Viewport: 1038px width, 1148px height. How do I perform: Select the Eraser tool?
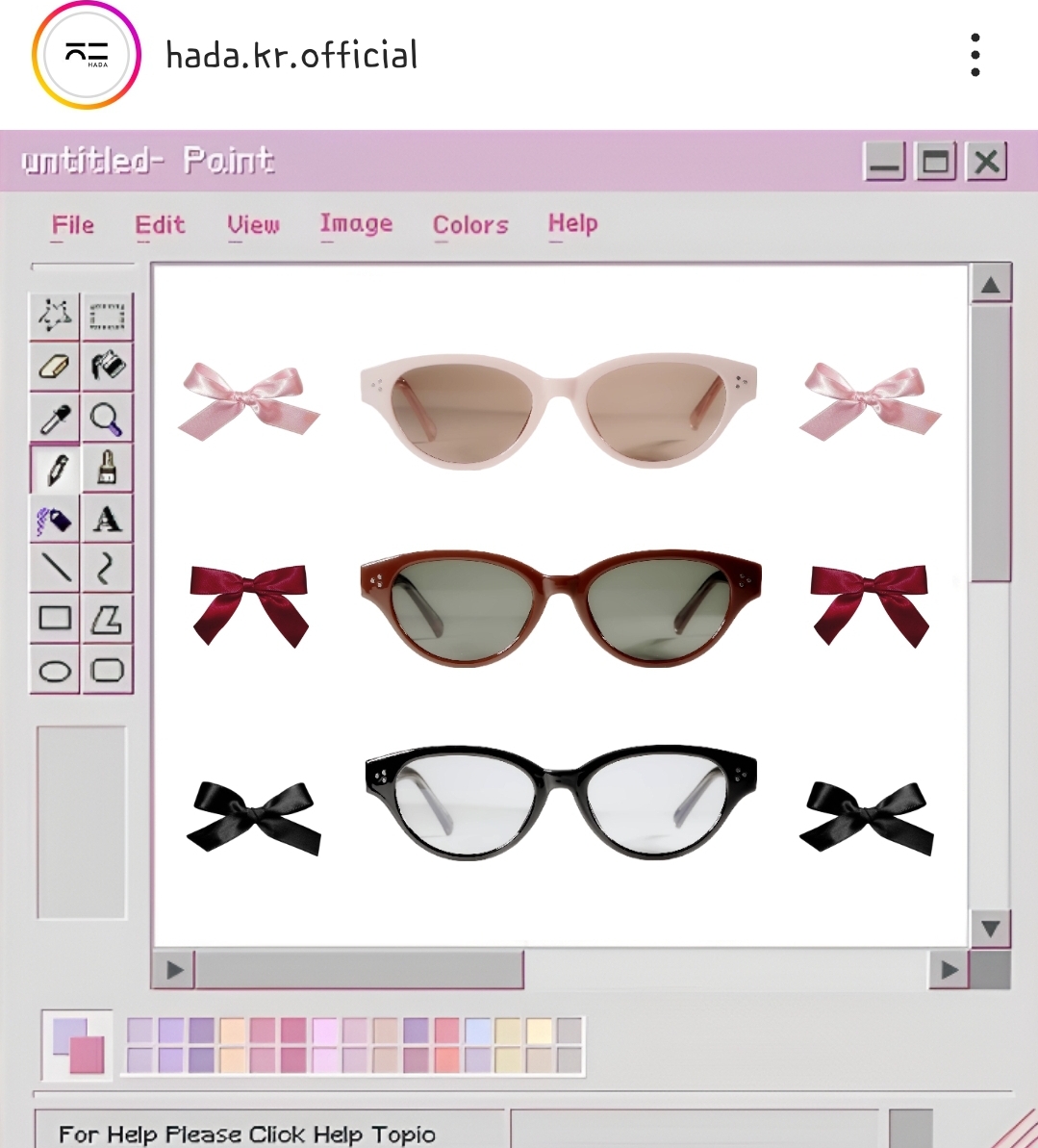click(55, 367)
